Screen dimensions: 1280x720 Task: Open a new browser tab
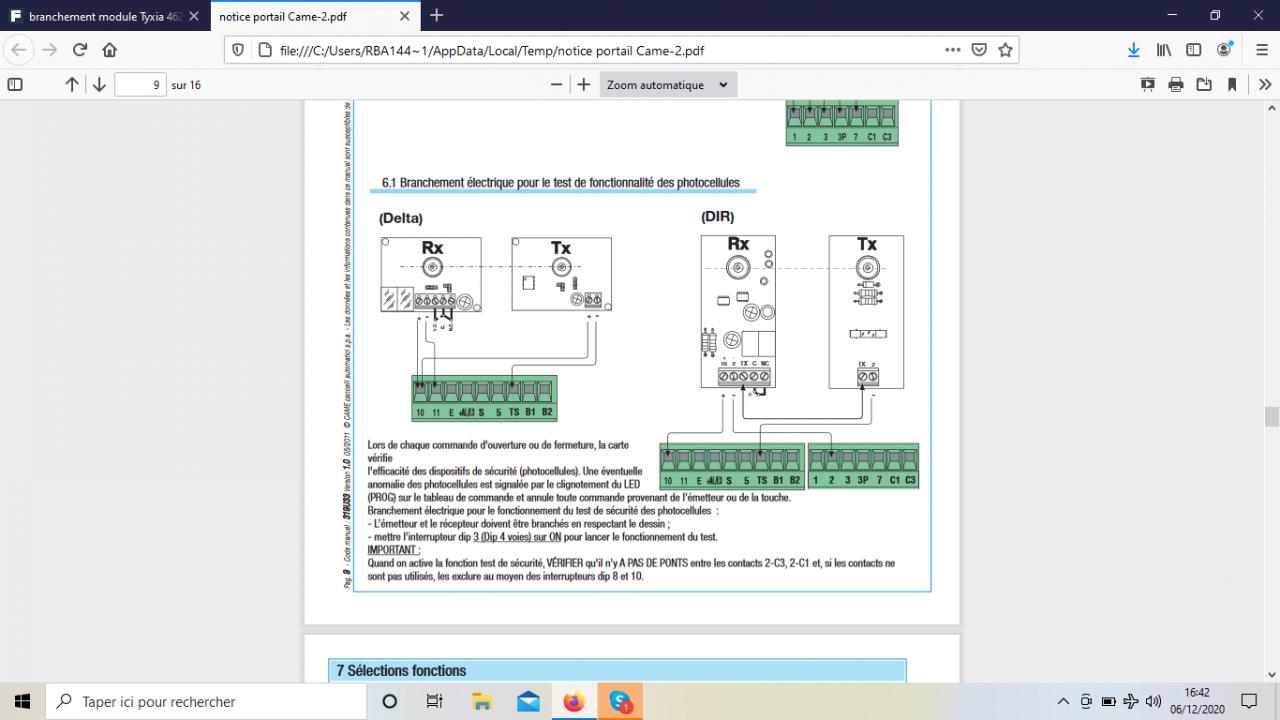point(437,16)
